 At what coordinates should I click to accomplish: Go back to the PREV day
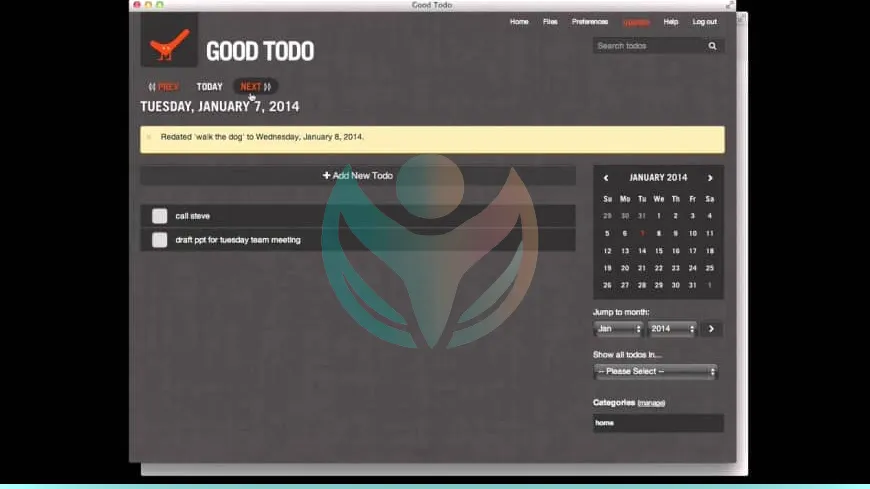164,87
